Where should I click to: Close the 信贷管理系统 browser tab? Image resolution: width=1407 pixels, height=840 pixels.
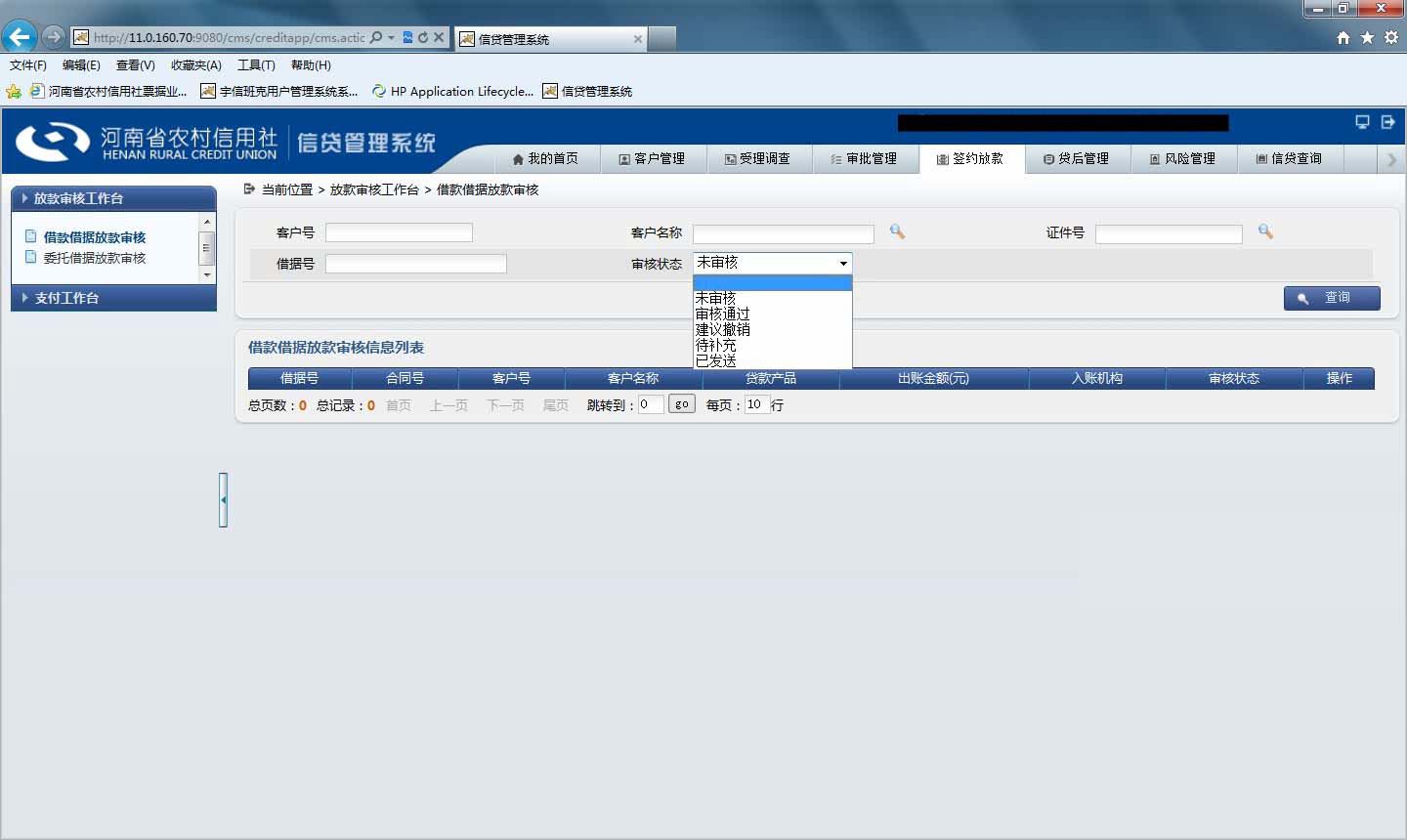click(638, 39)
